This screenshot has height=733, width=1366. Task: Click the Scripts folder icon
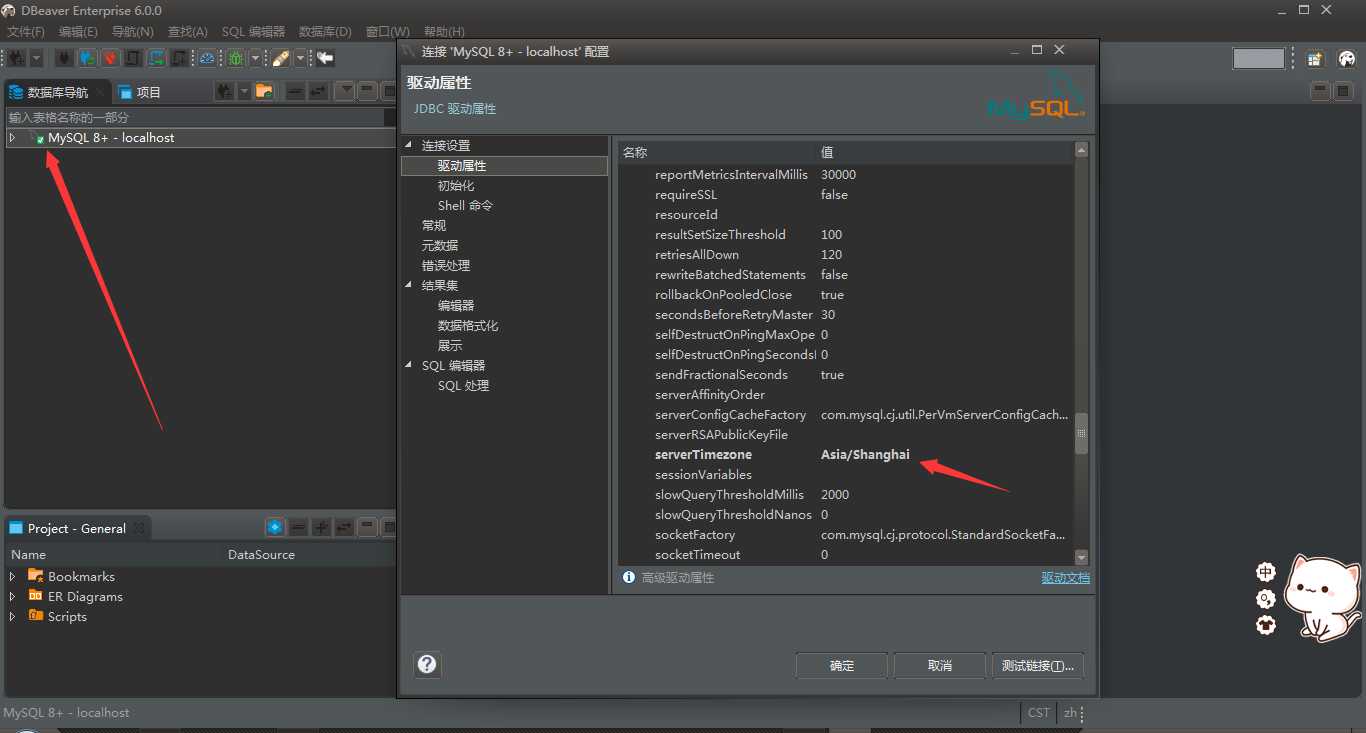tap(36, 615)
